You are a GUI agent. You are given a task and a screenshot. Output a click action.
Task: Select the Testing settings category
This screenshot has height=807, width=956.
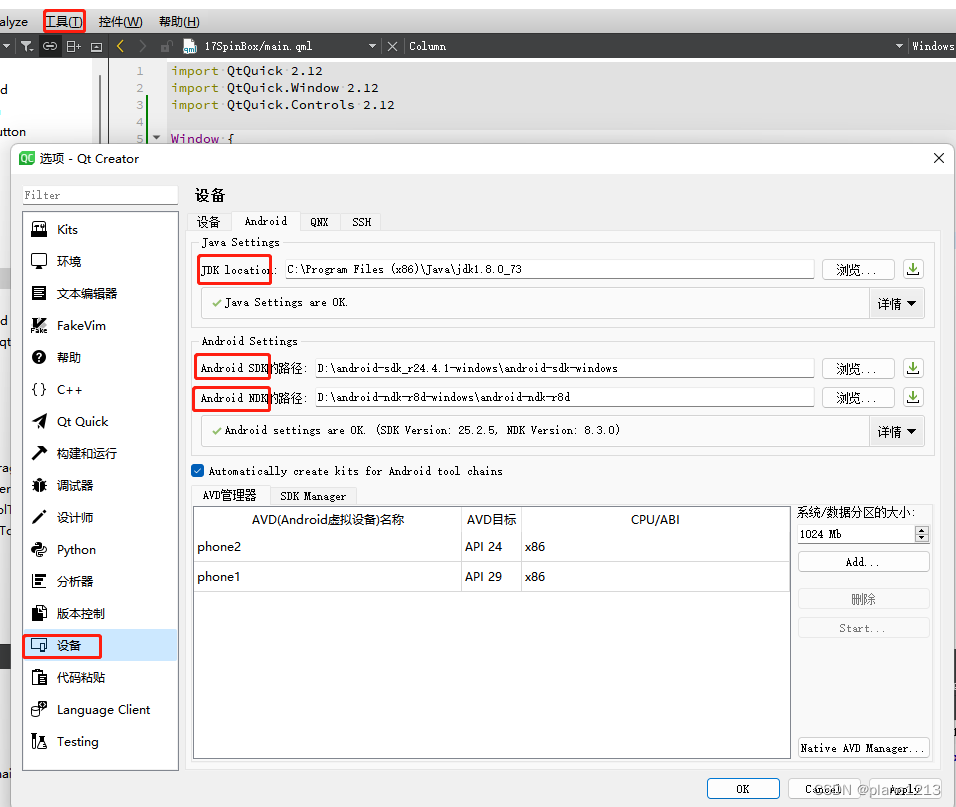pos(73,741)
